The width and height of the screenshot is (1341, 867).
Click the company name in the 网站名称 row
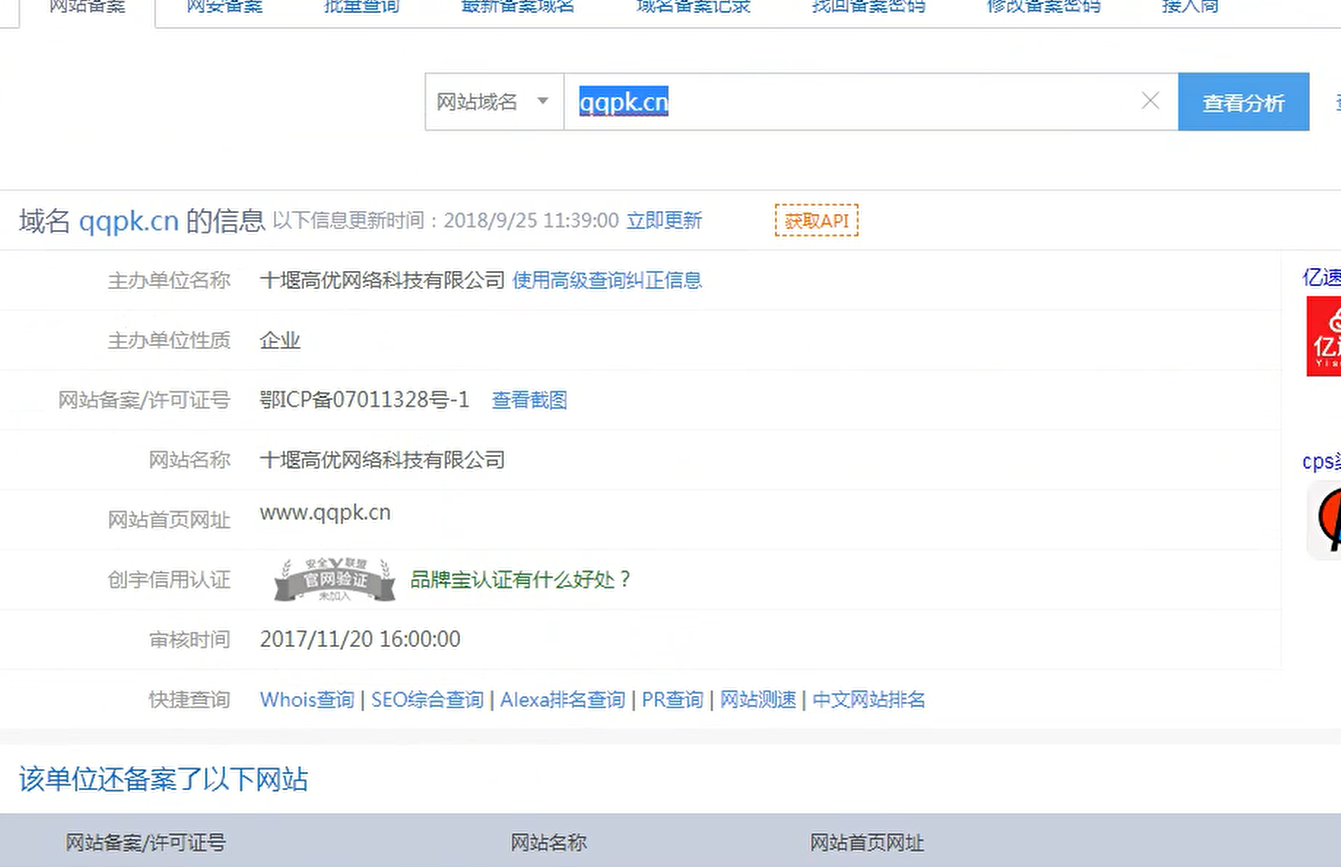click(x=382, y=461)
